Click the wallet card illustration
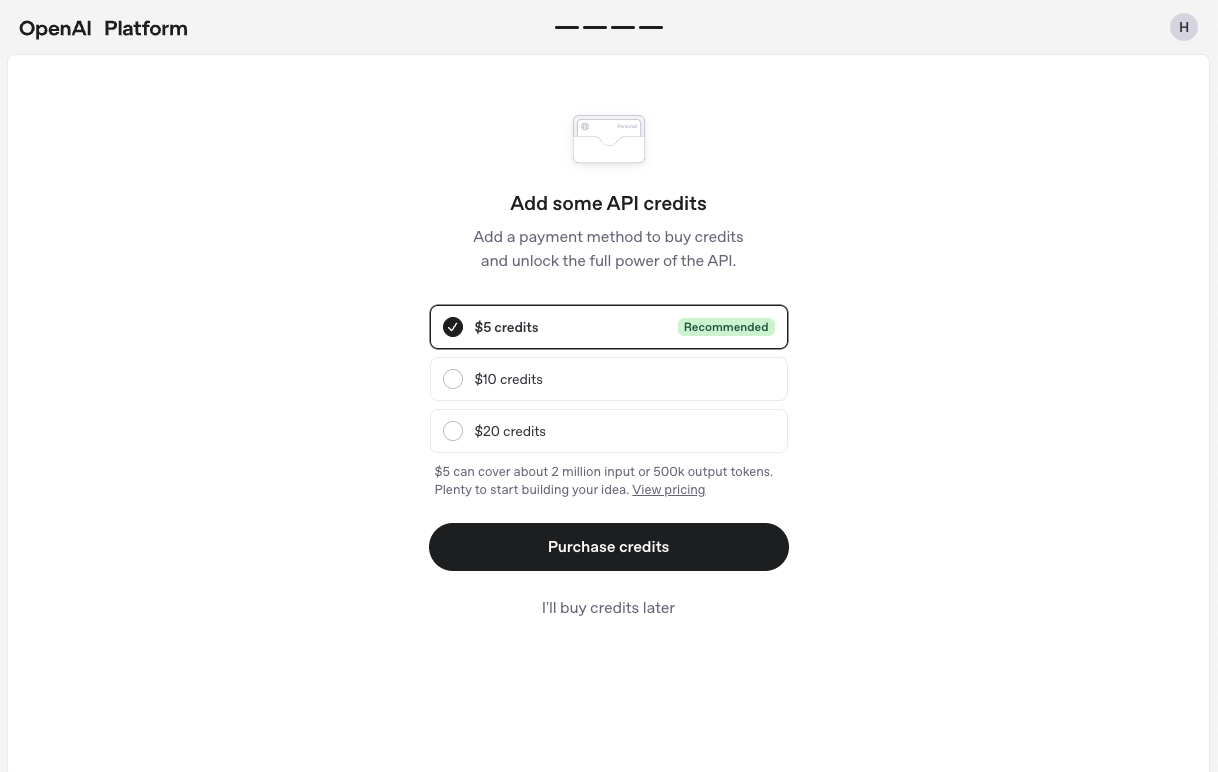The image size is (1218, 772). coord(609,139)
